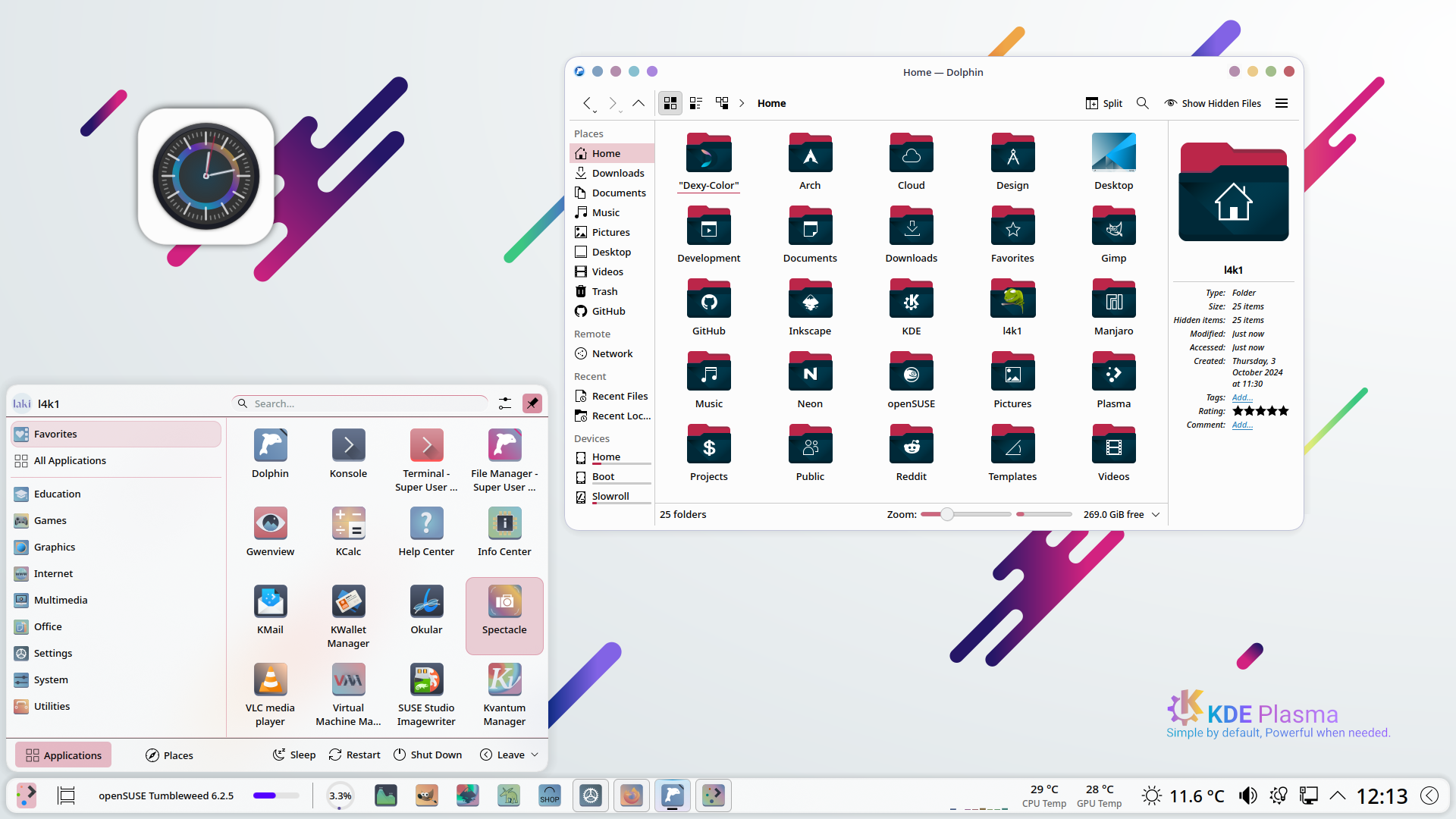Screen dimensions: 1456x819
Task: Open the launcher configure sliders button
Action: tap(505, 403)
